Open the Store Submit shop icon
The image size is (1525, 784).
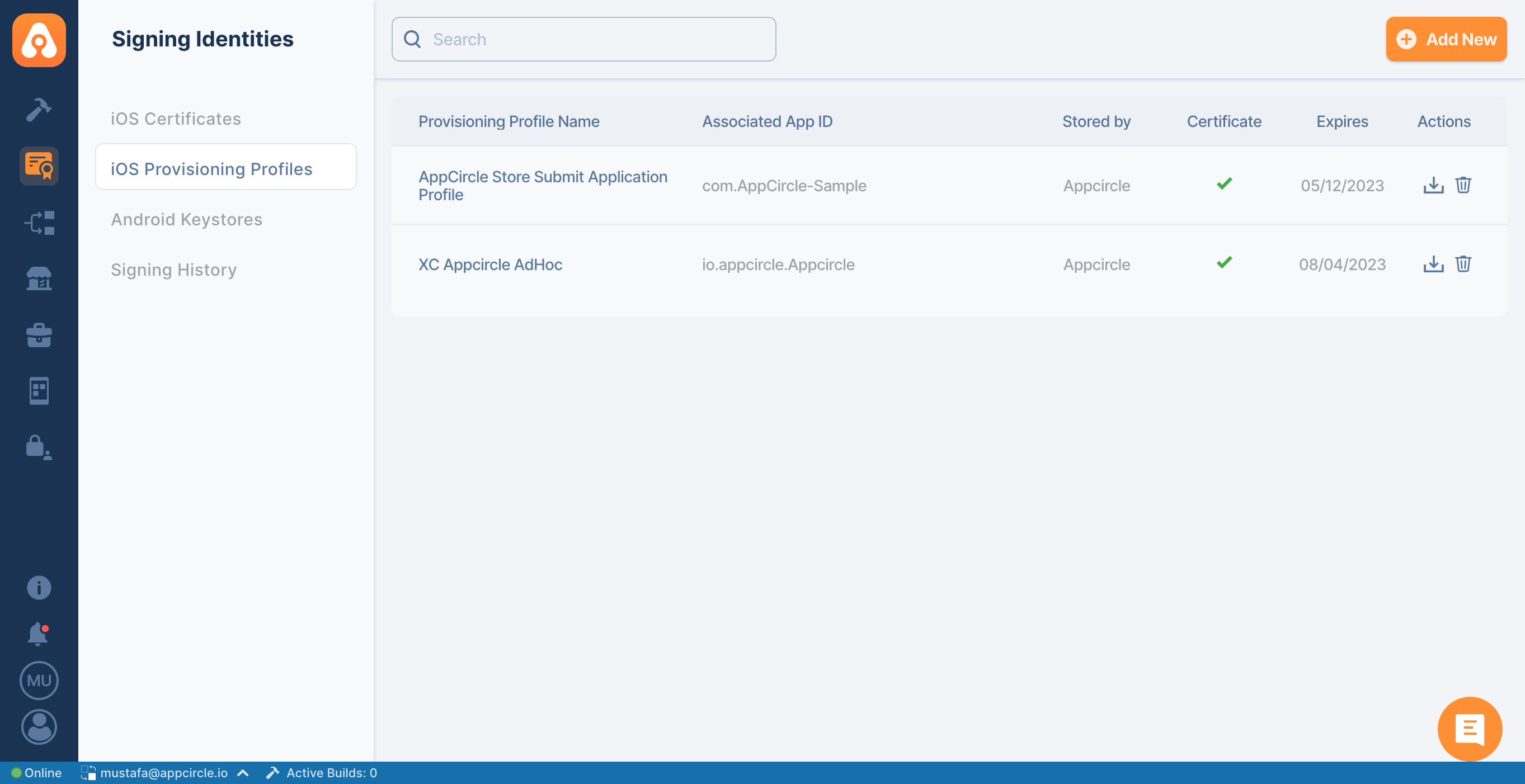coord(39,278)
